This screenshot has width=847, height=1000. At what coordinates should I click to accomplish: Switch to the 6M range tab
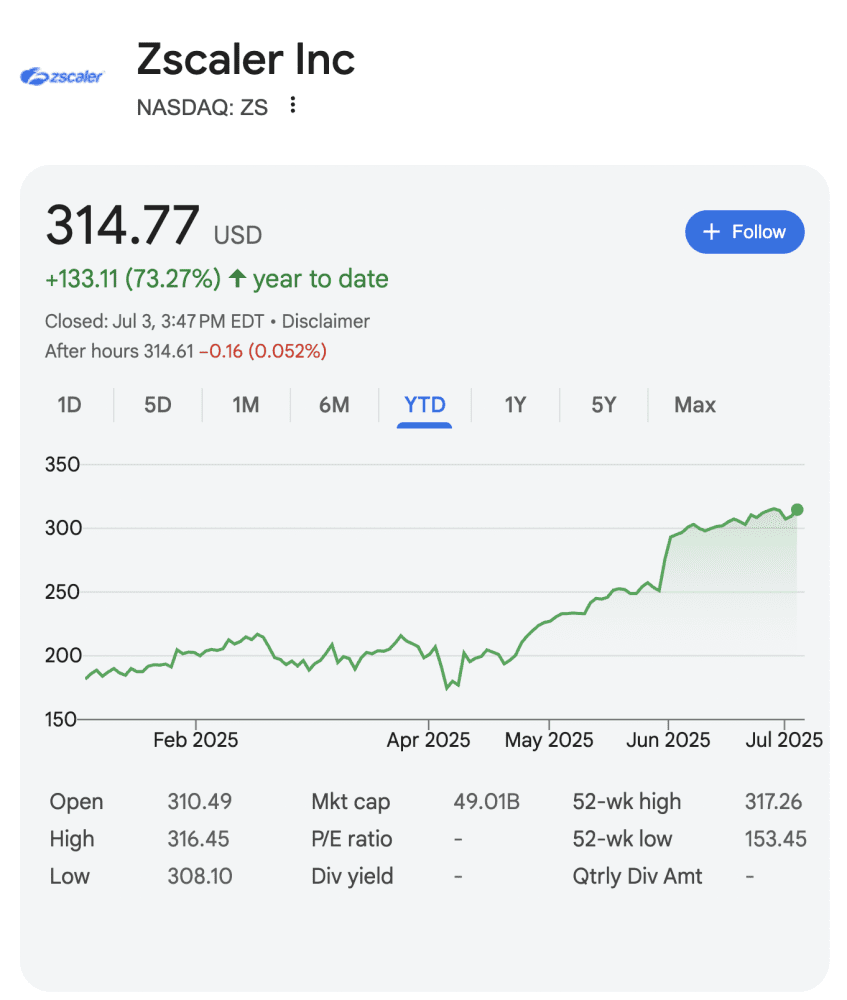(x=334, y=405)
